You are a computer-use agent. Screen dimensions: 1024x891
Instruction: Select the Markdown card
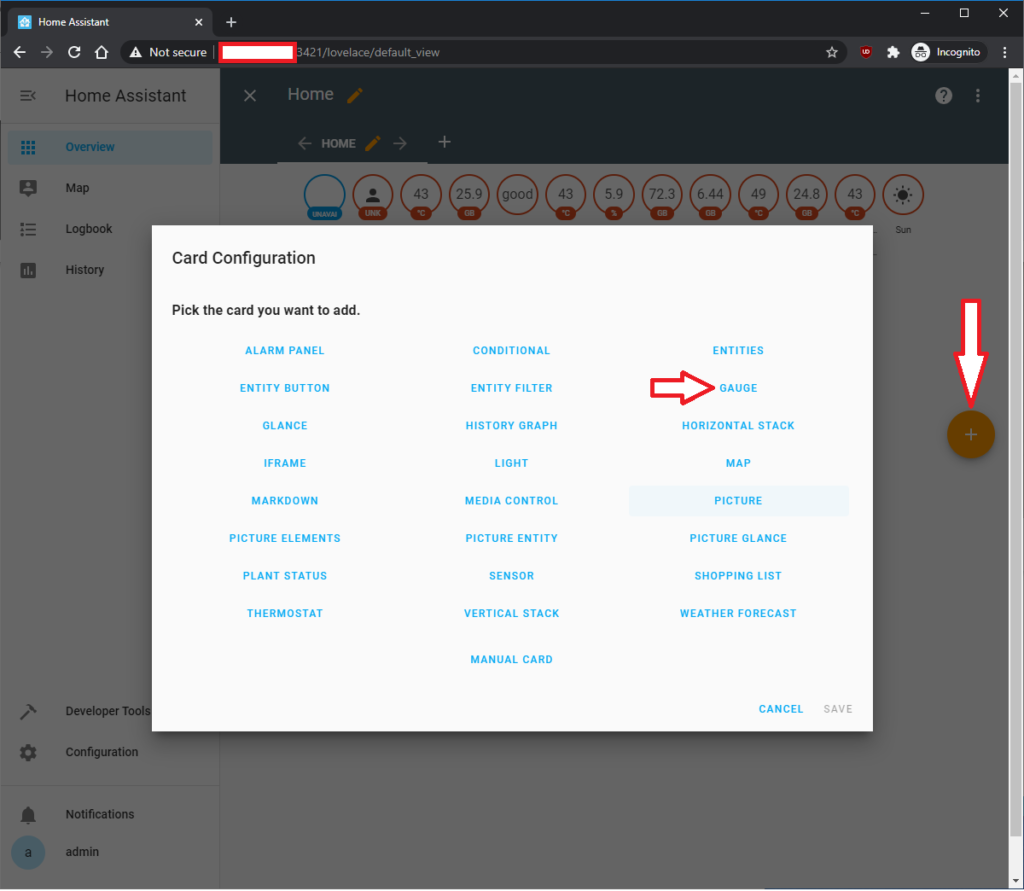click(284, 501)
